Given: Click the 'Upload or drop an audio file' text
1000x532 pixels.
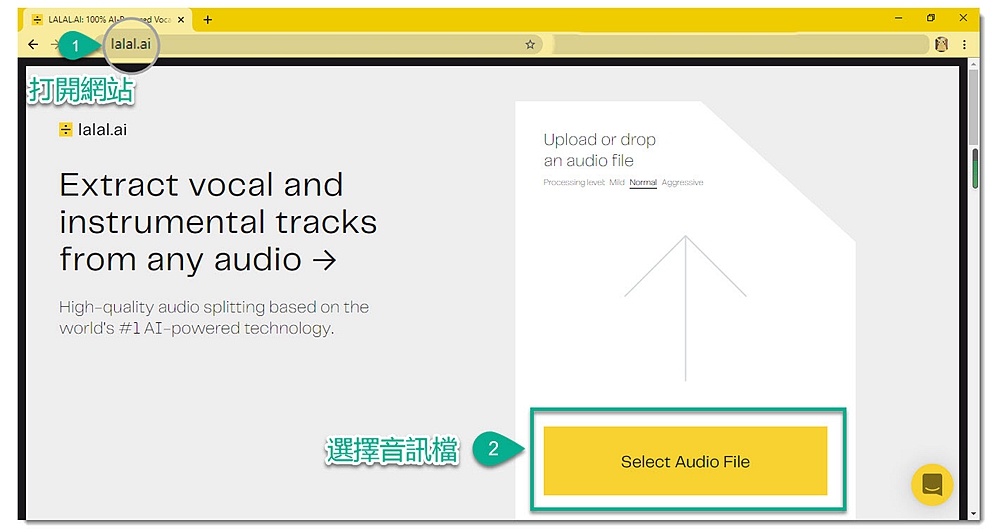Looking at the screenshot, I should pos(599,150).
